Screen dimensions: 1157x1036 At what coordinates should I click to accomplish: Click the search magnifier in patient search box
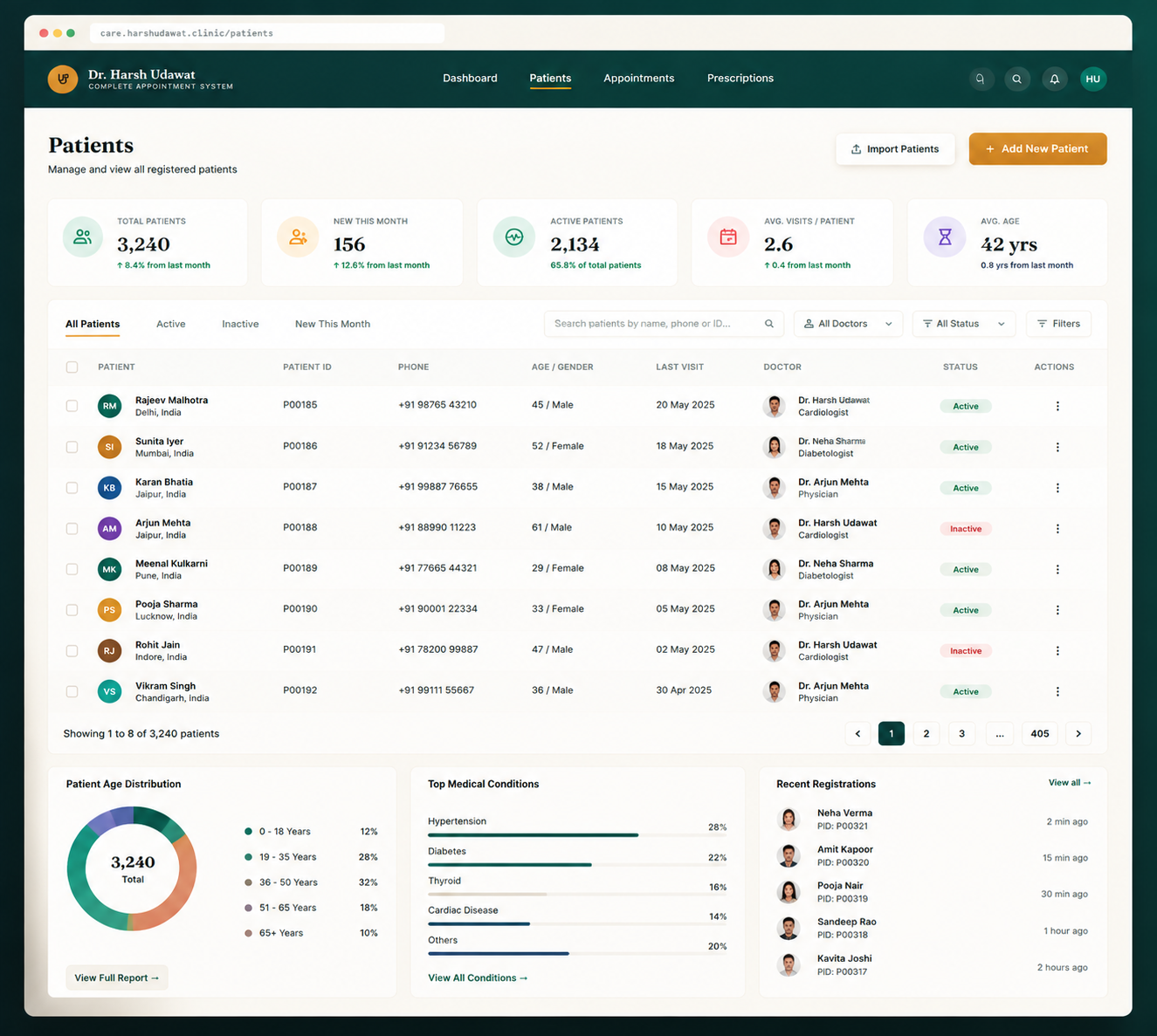click(769, 324)
